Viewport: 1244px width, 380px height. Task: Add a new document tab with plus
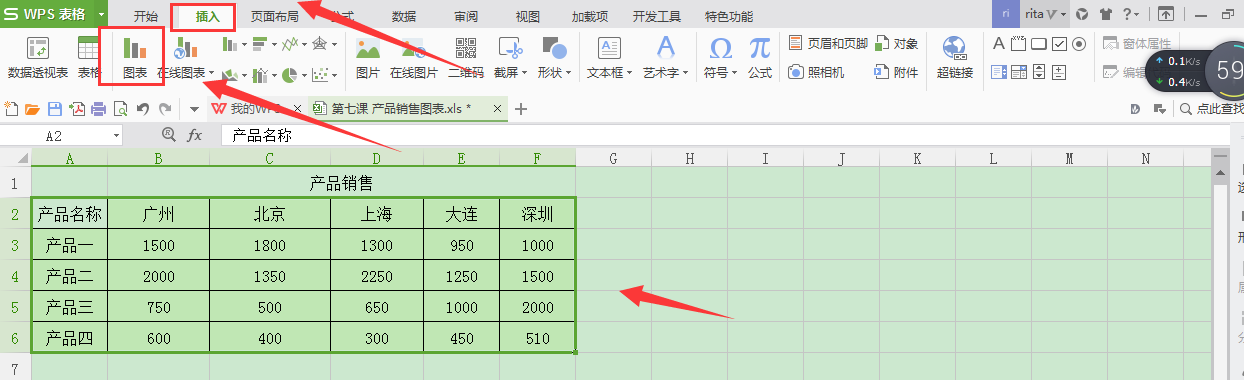(520, 108)
